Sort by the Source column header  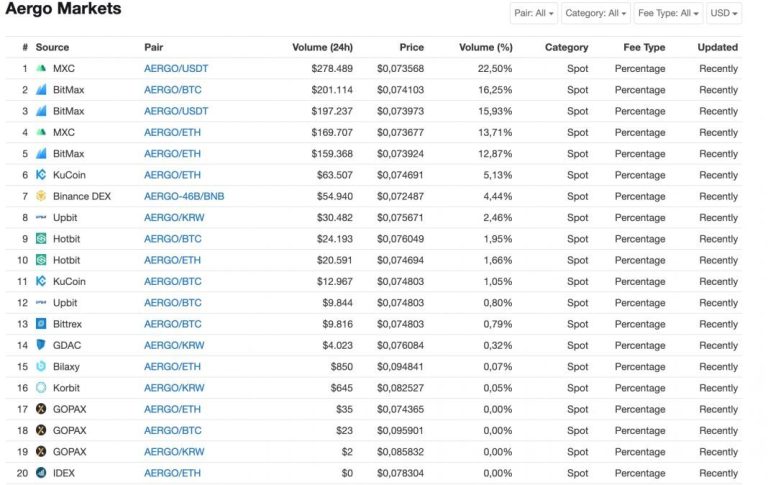pyautogui.click(x=52, y=48)
